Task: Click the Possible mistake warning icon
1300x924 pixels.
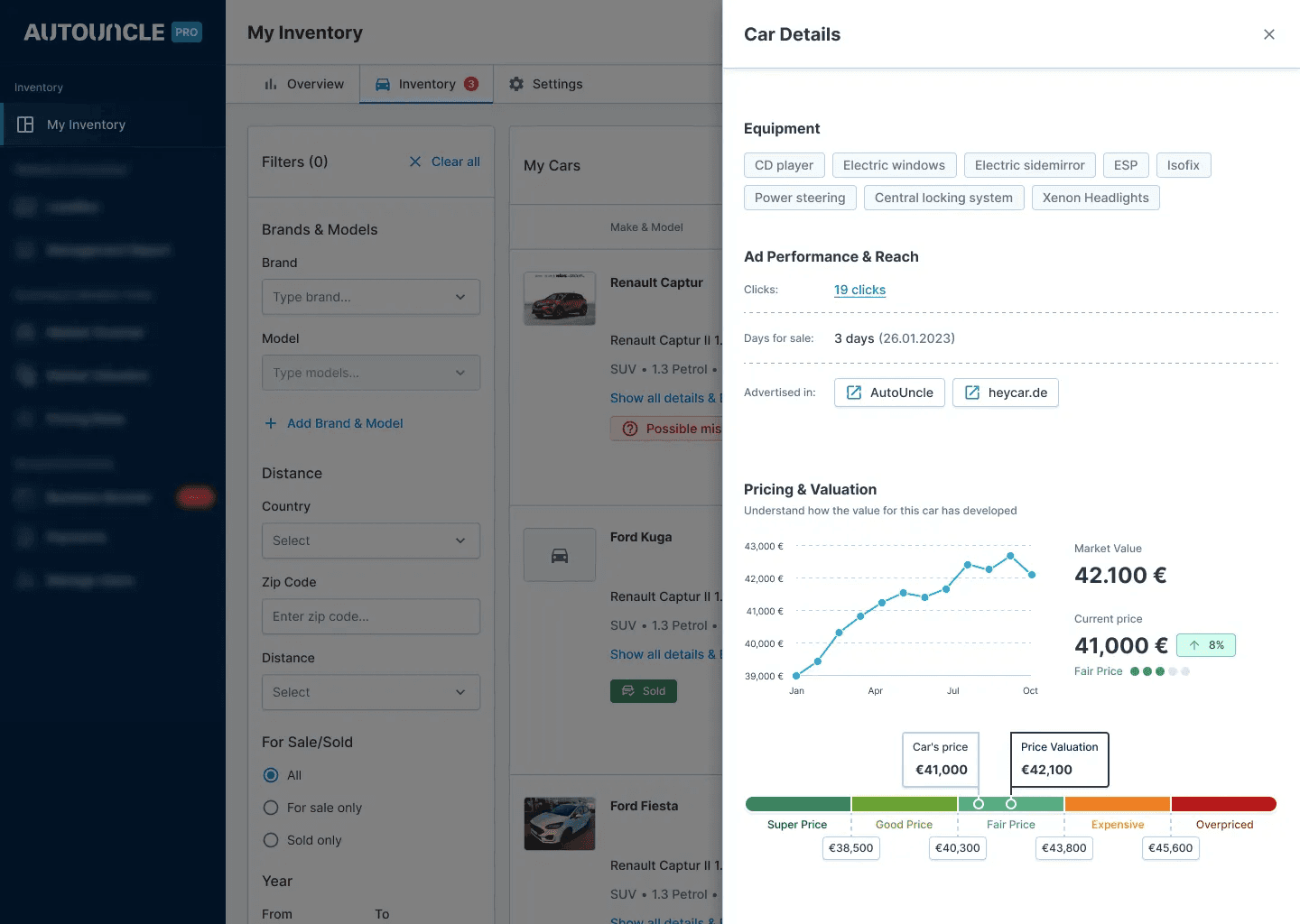Action: point(630,429)
